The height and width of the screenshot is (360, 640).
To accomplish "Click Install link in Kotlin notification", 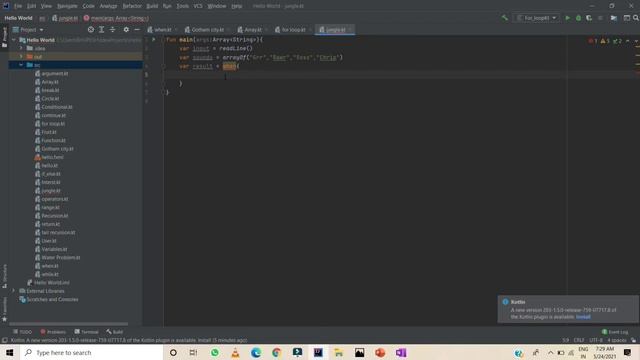I will (583, 317).
